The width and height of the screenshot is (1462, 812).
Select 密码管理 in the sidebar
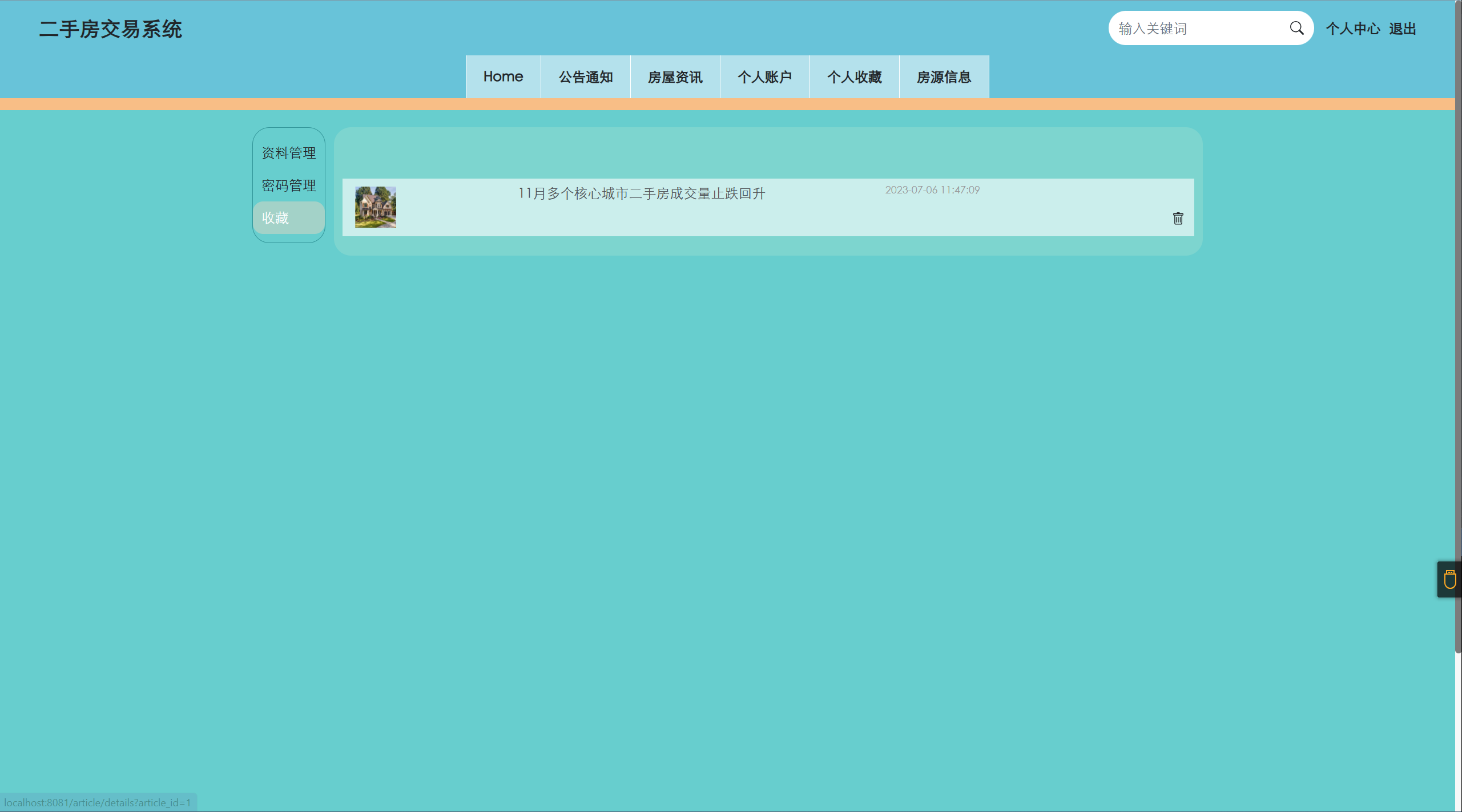coord(288,185)
